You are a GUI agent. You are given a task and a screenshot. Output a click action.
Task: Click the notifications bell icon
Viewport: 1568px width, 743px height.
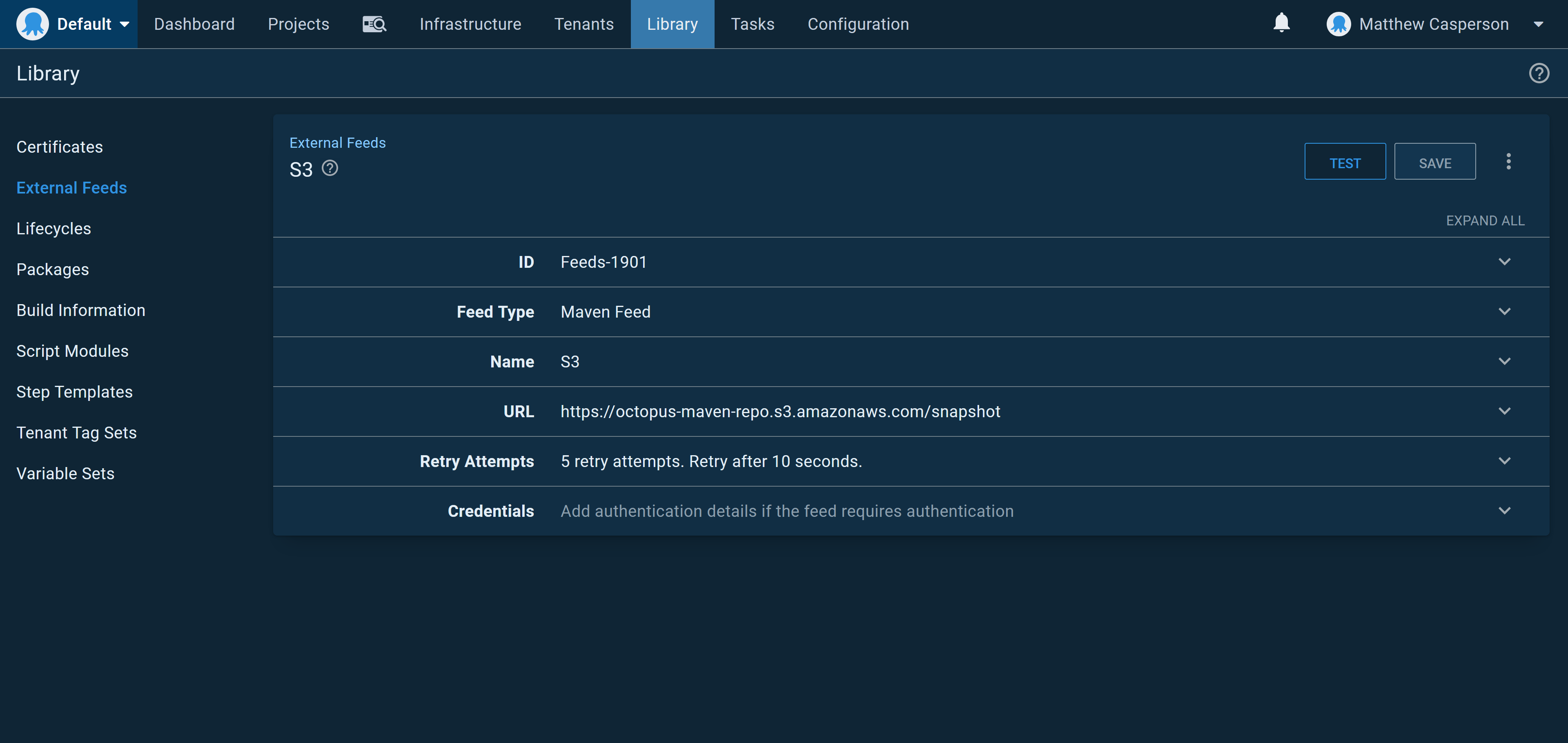pyautogui.click(x=1281, y=24)
